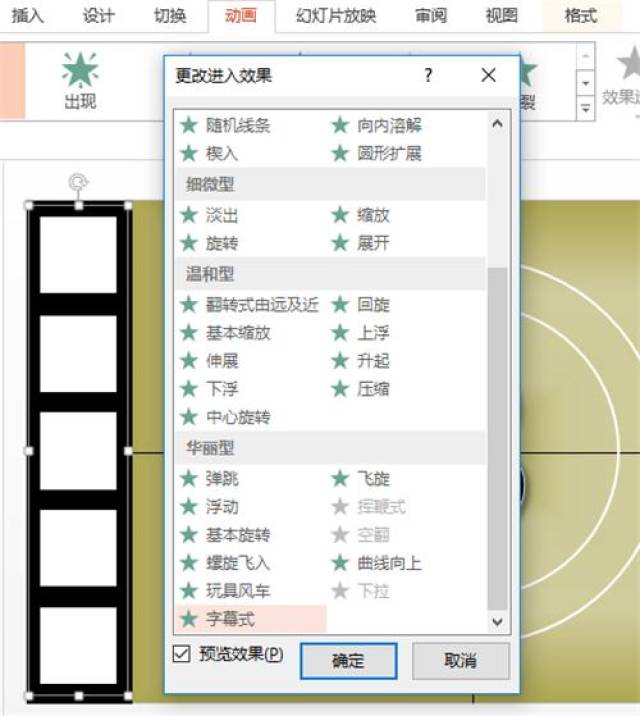Image resolution: width=640 pixels, height=716 pixels.
Task: Apply the 下浮 effect
Action: coord(209,389)
